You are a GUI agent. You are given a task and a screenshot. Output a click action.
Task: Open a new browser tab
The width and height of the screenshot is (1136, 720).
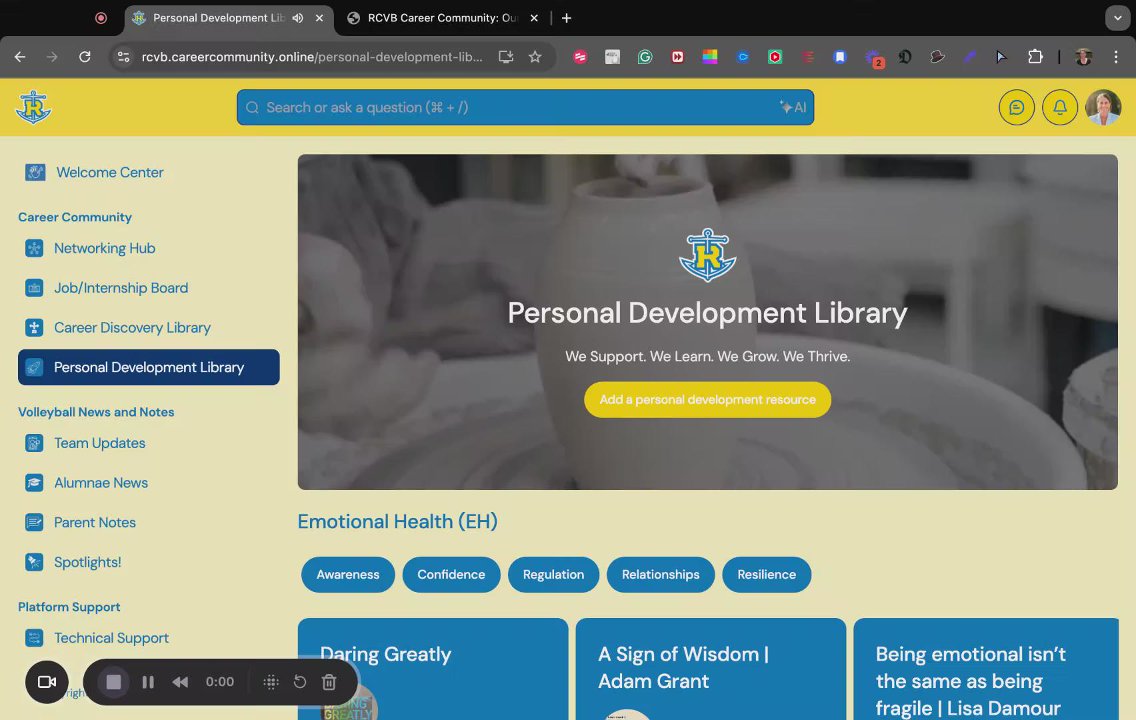(567, 18)
